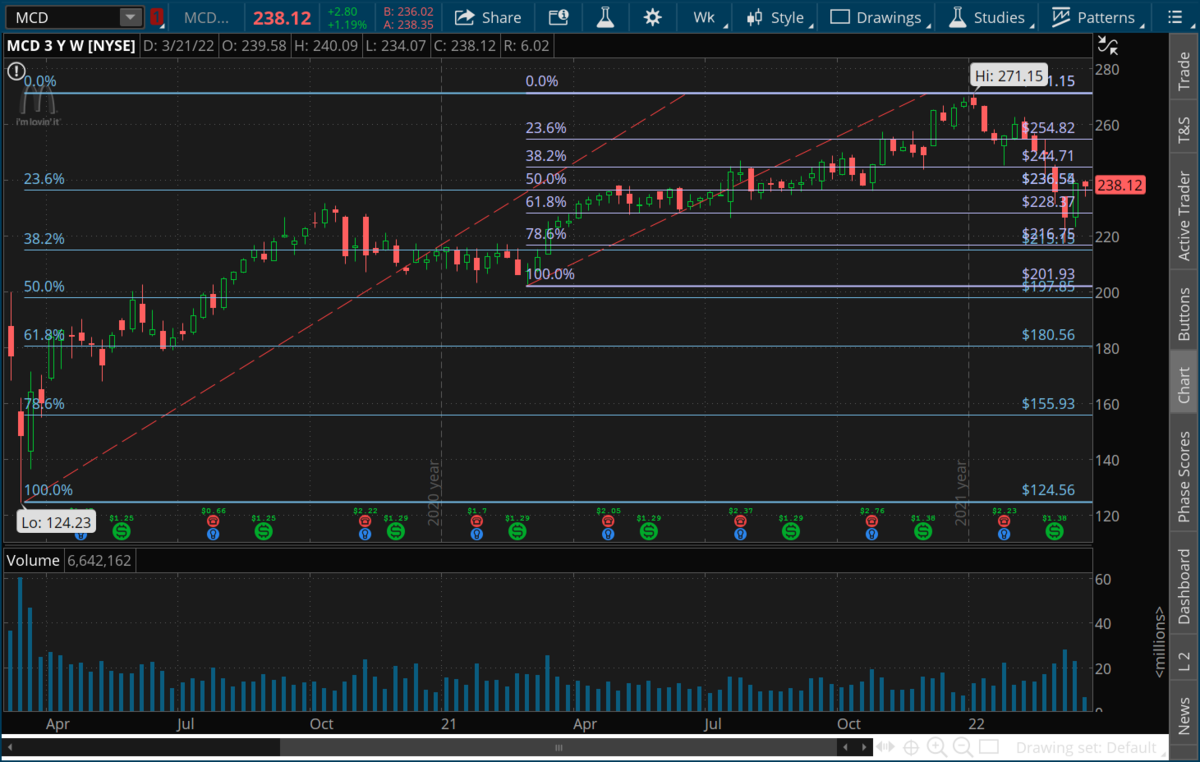This screenshot has height=762, width=1200.
Task: Click the blue lightbulb icon under $2.05
Action: [x=608, y=535]
